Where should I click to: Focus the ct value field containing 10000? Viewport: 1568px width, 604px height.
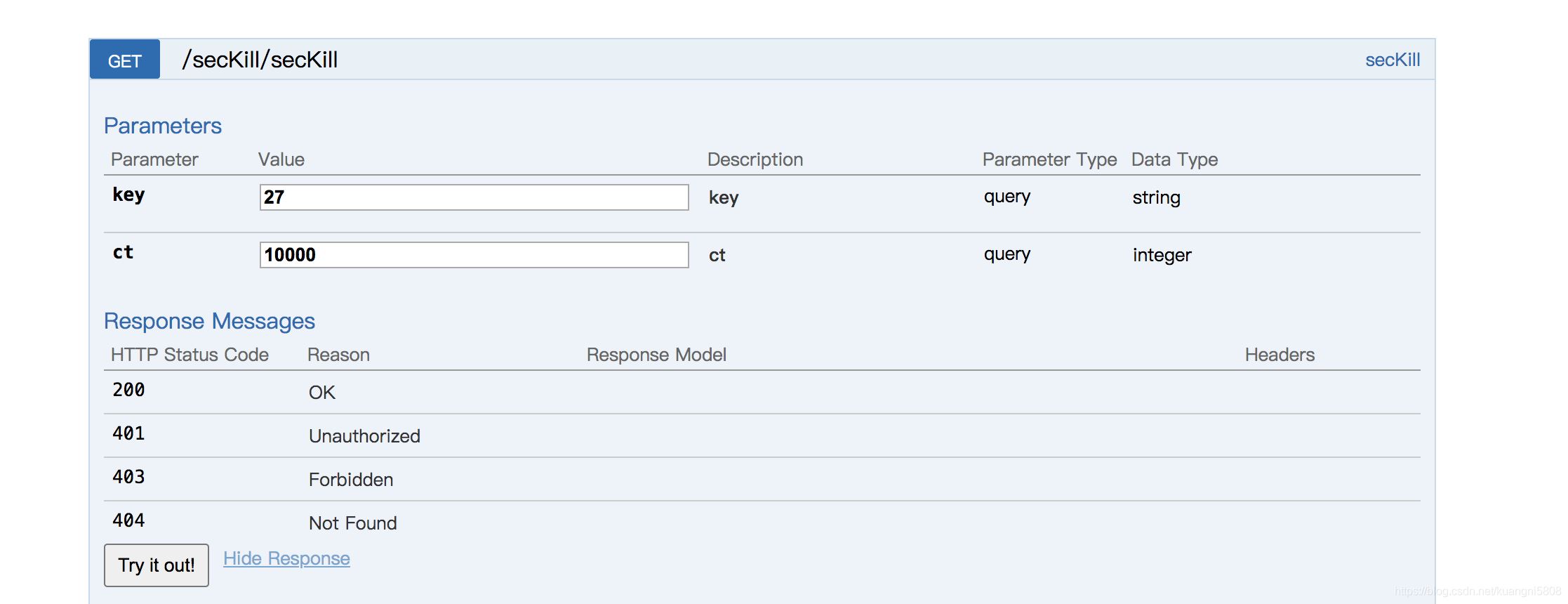474,255
